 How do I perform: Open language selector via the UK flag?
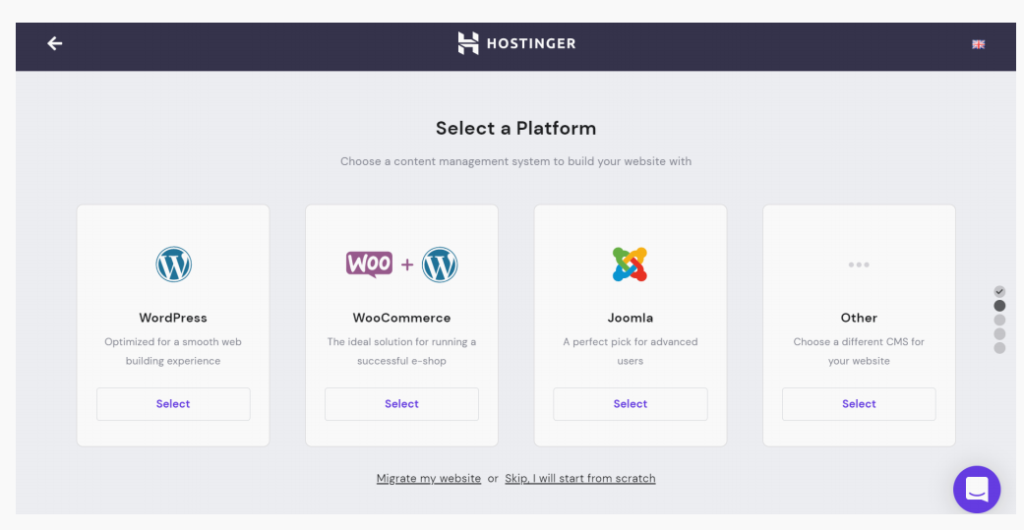pos(978,44)
